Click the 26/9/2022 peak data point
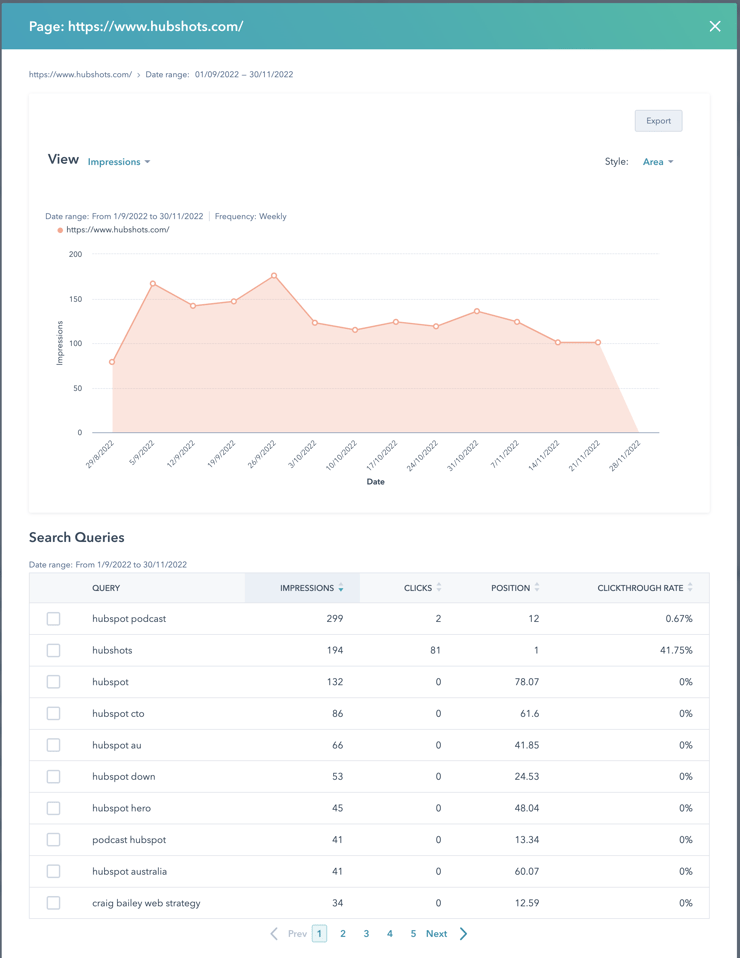The height and width of the screenshot is (958, 740). pos(274,276)
